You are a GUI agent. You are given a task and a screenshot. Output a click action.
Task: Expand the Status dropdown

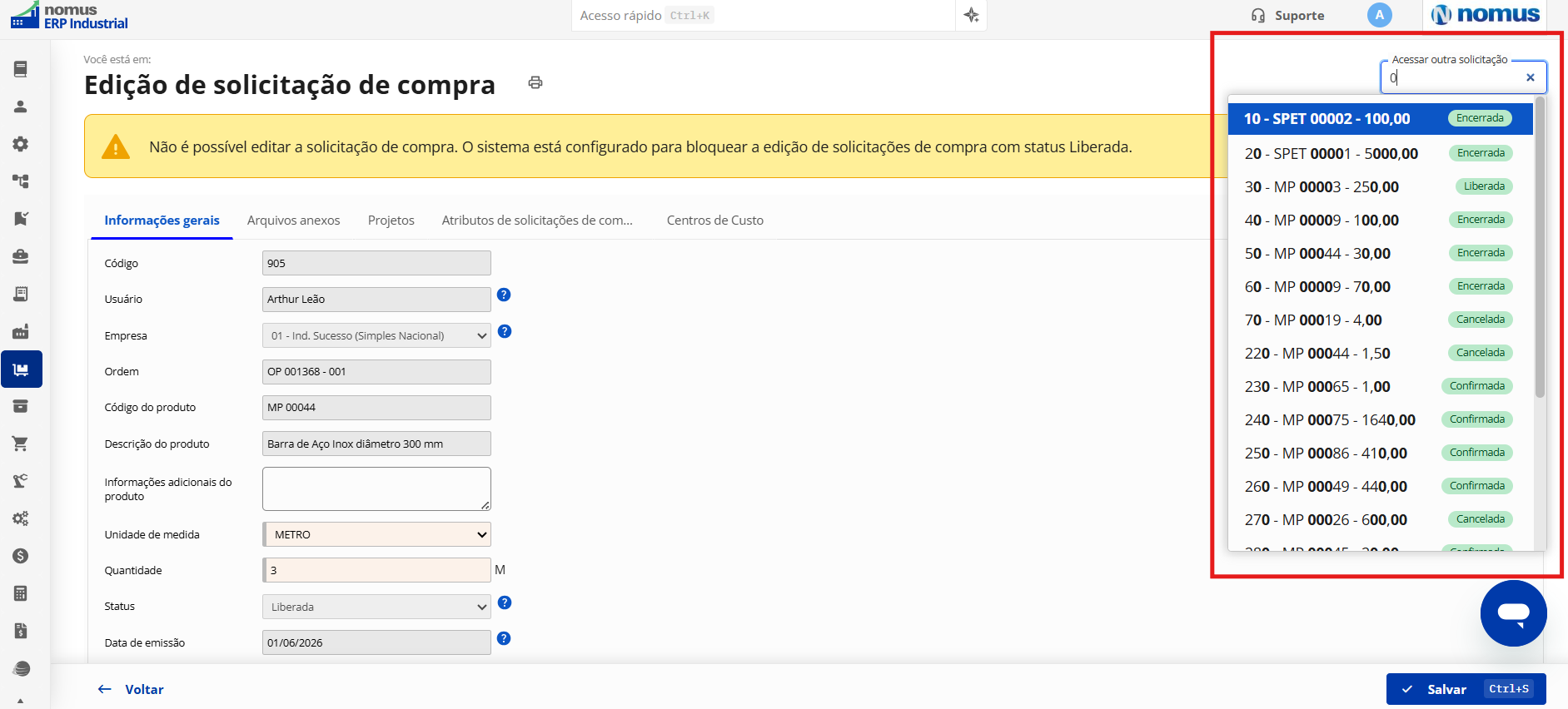tap(376, 607)
